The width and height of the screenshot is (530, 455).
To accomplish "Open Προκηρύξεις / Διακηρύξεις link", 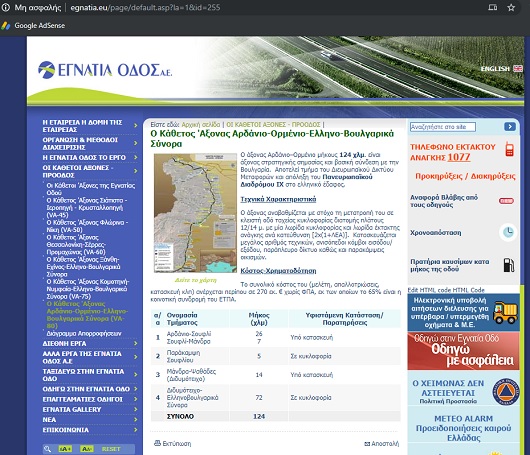I will 465,176.
